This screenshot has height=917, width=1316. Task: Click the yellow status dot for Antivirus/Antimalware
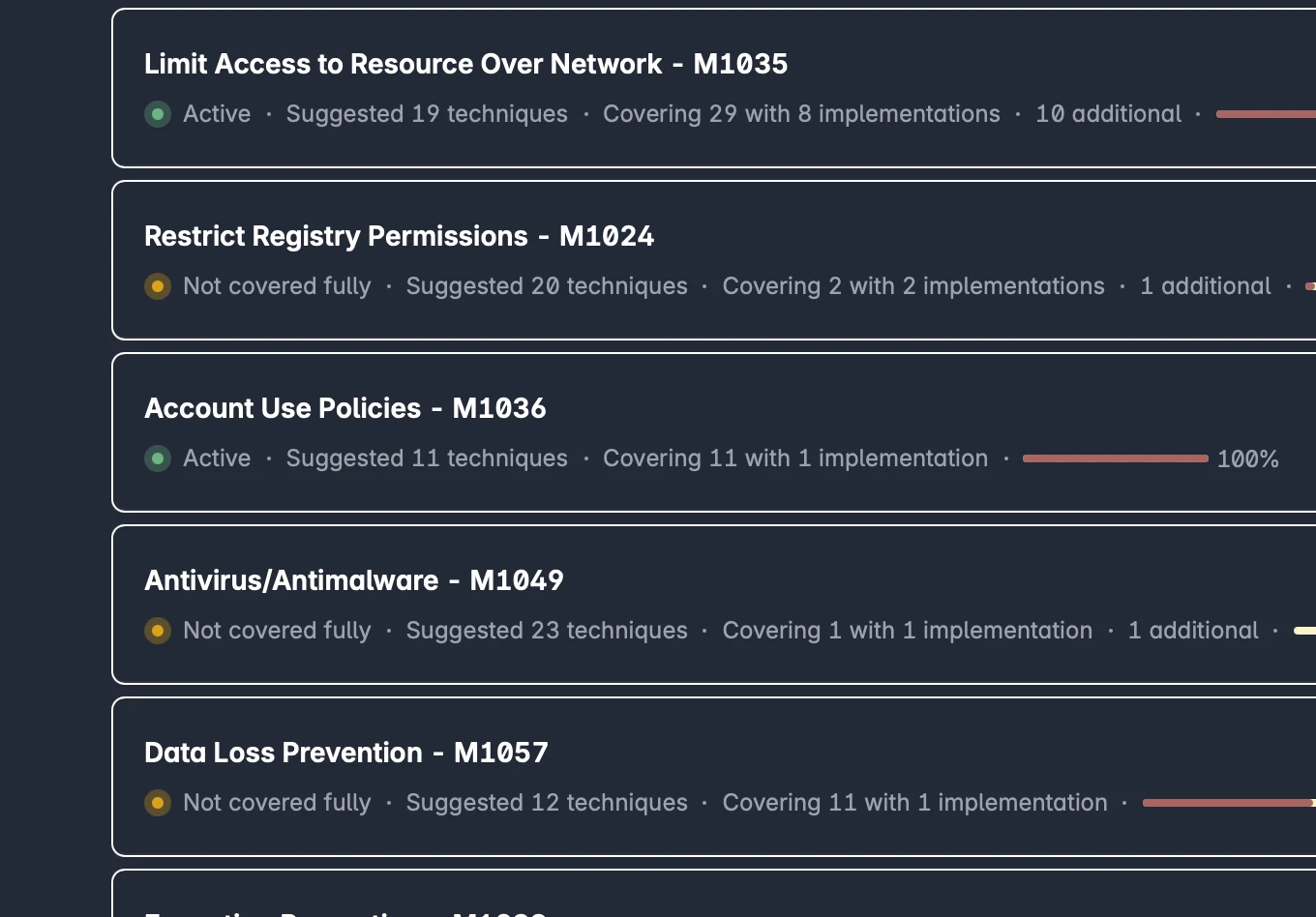click(158, 631)
